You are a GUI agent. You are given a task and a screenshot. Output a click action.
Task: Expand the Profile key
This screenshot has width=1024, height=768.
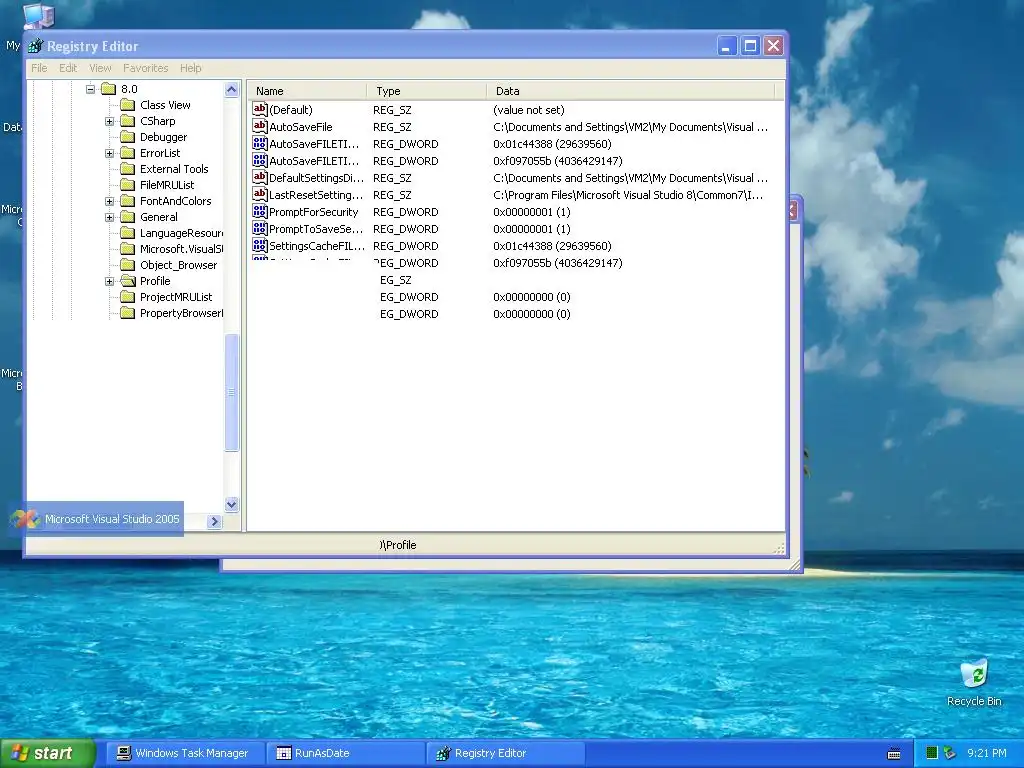click(110, 281)
